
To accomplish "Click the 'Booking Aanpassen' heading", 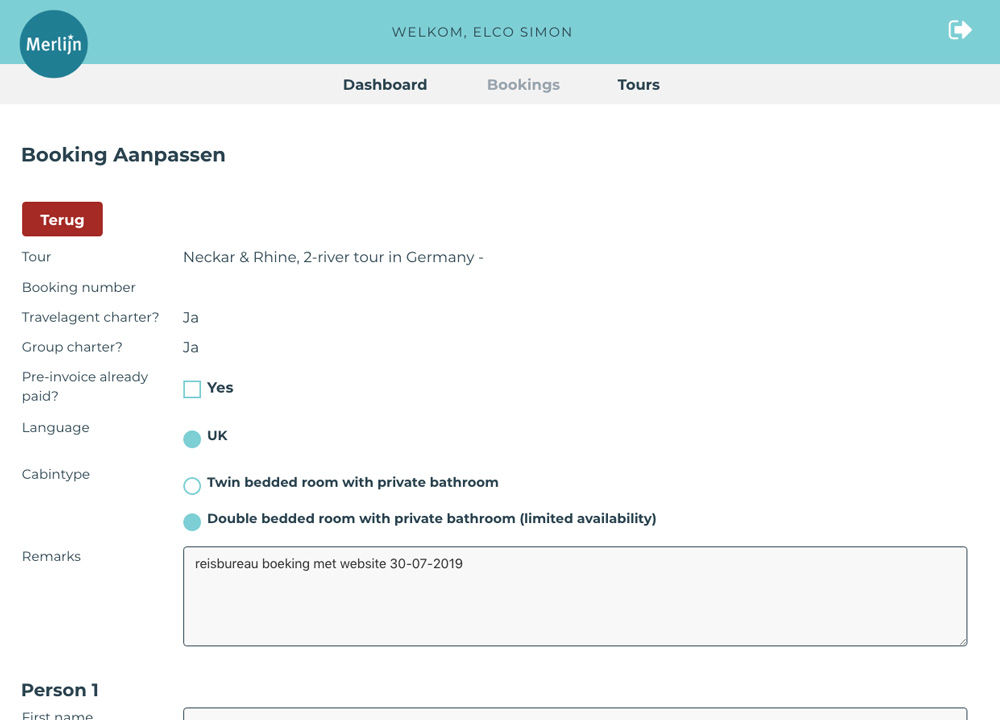I will coord(123,155).
